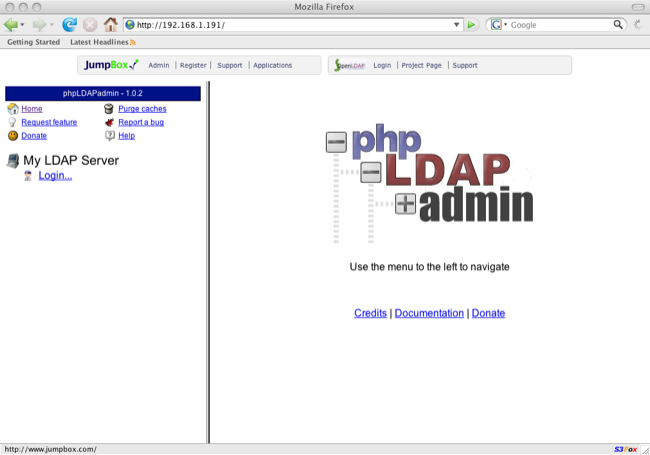
Task: Click the RSS feed icon by Latest Headlines
Action: point(133,42)
